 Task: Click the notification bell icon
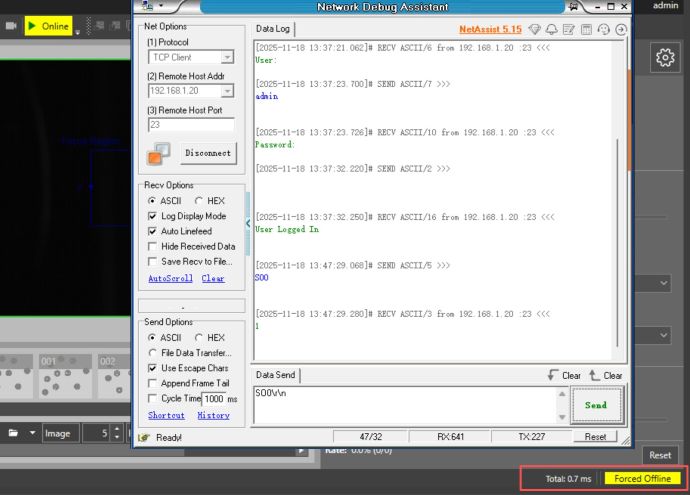(551, 29)
